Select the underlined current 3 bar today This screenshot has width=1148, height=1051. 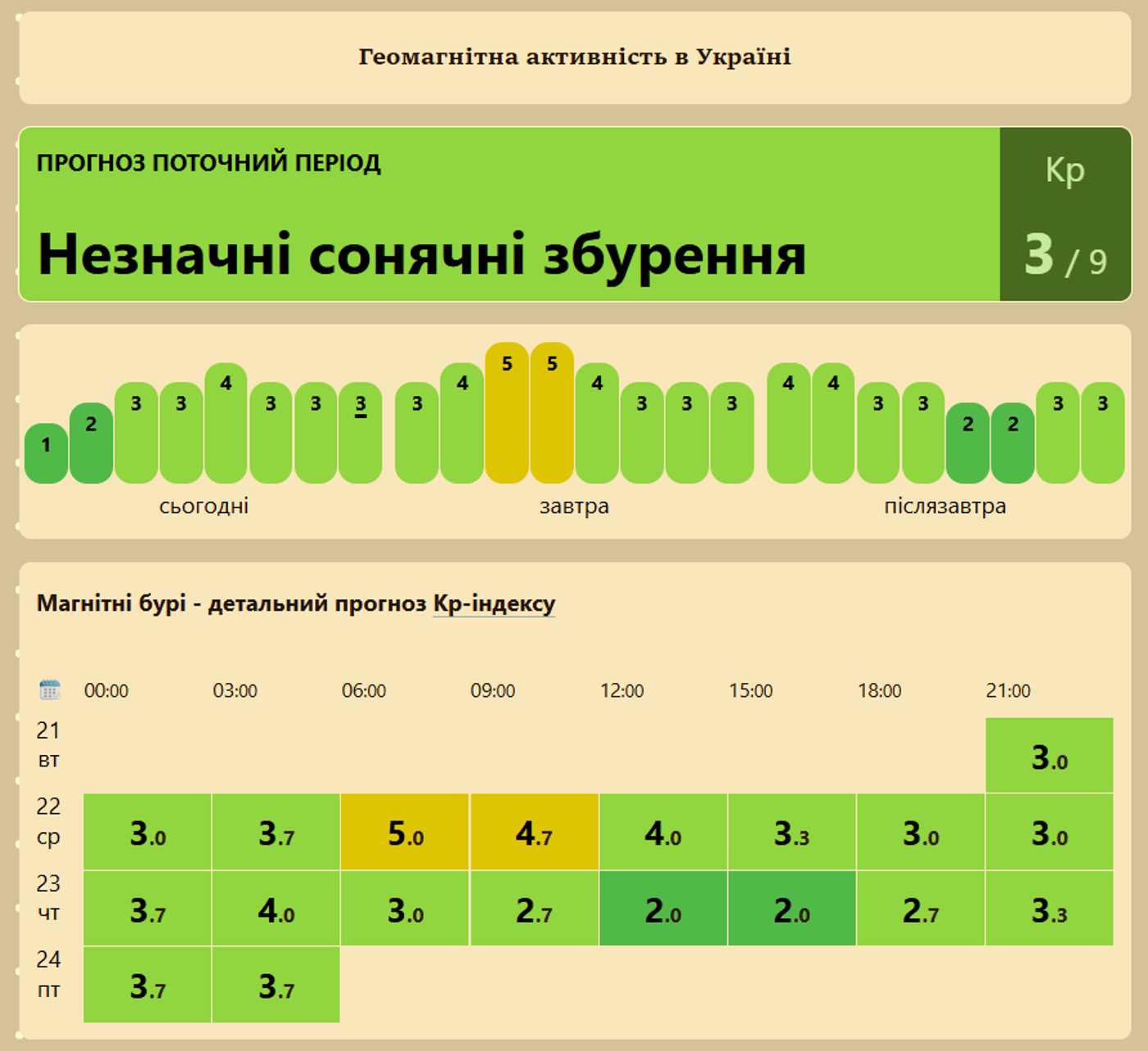tap(361, 433)
